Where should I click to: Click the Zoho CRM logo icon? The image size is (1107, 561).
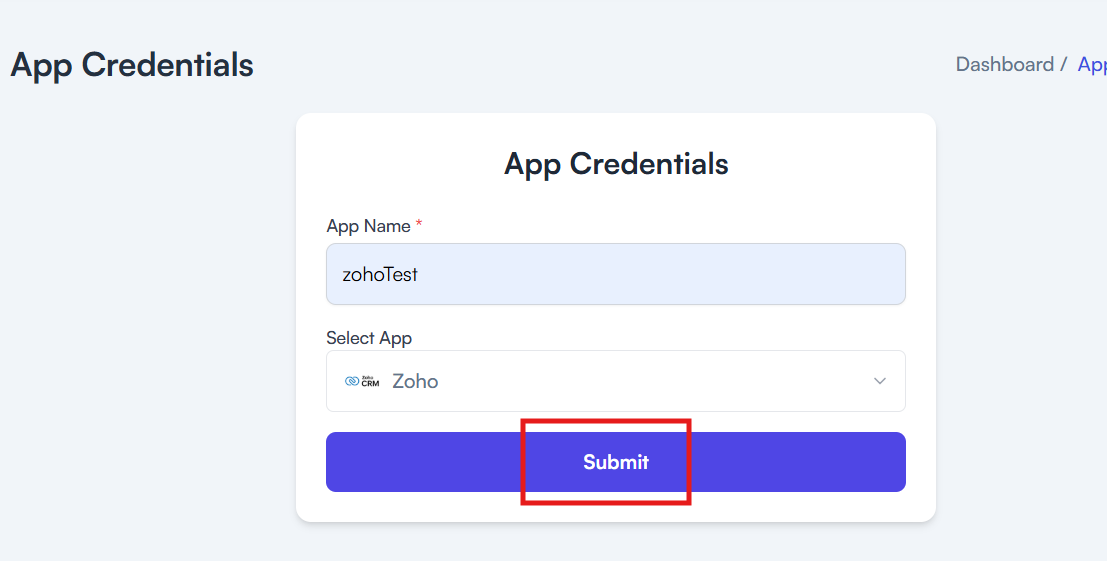[361, 381]
